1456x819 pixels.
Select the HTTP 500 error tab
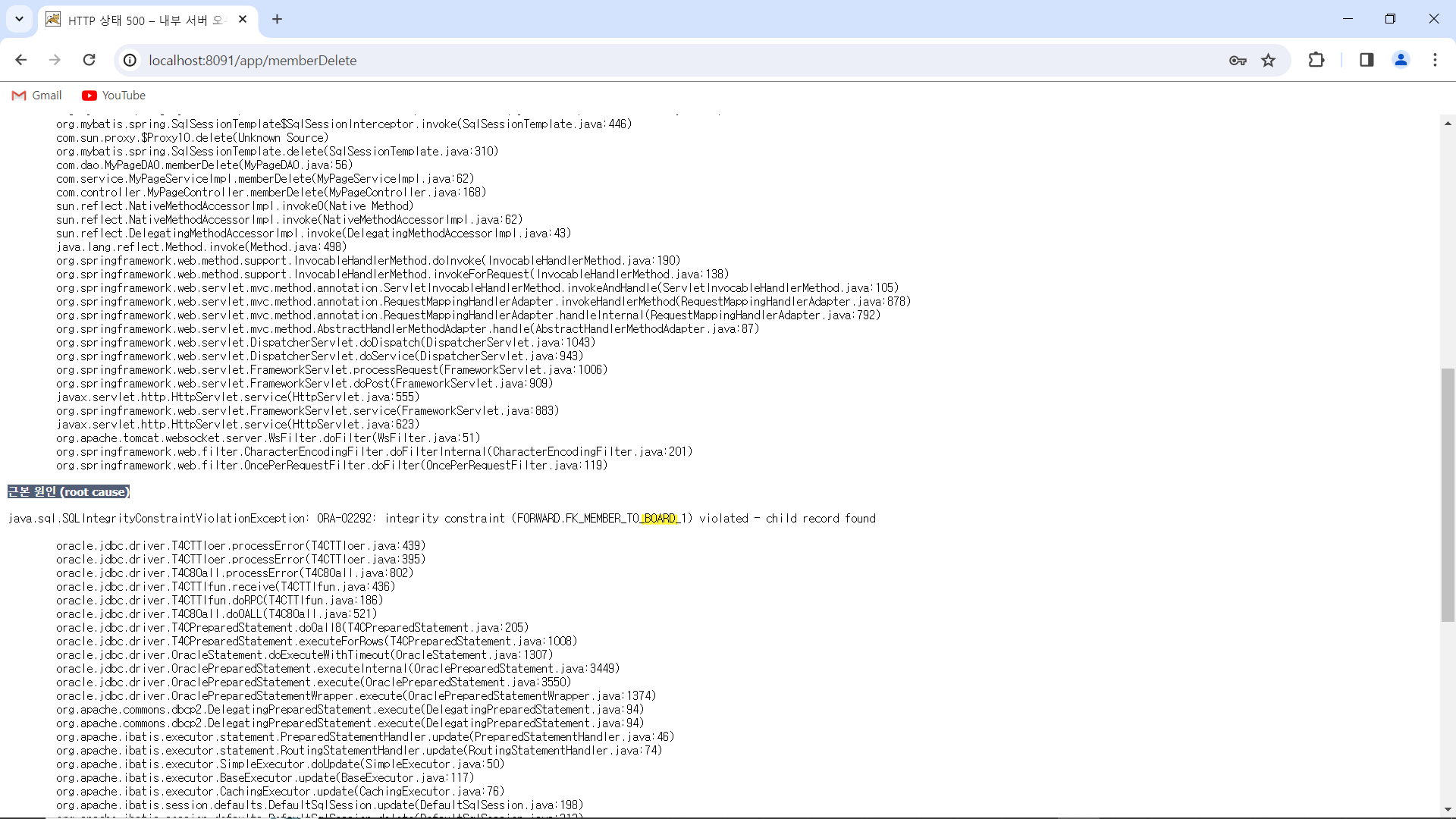[x=144, y=20]
